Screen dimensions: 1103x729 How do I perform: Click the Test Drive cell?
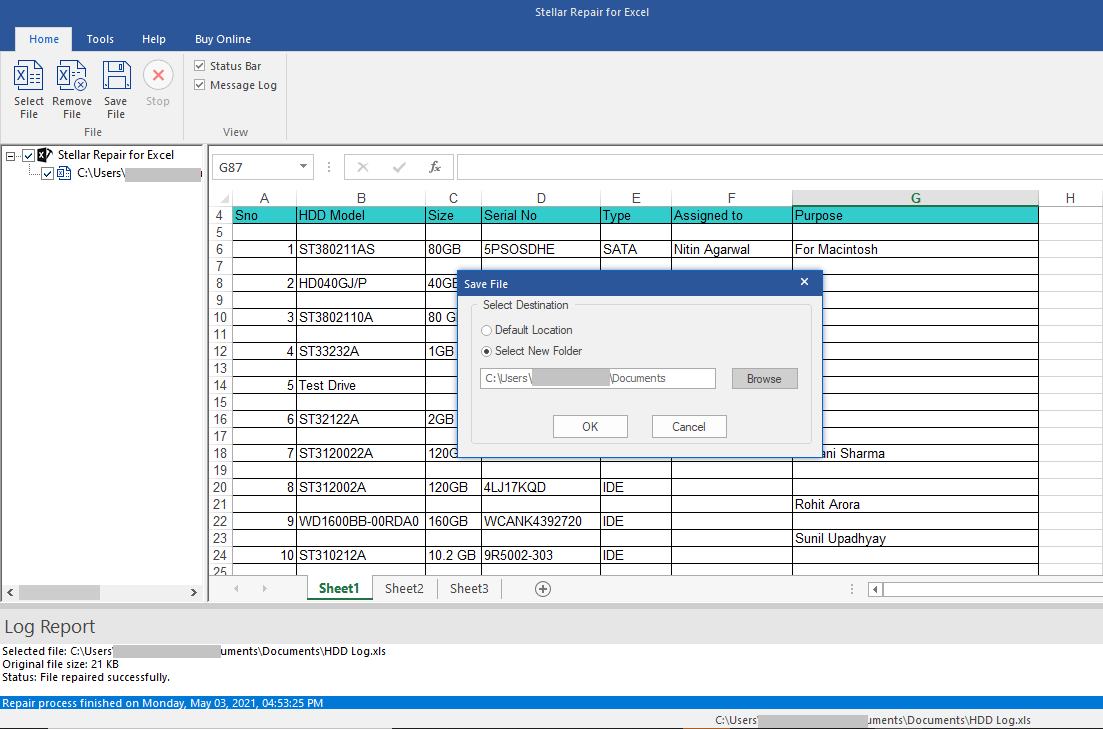(361, 386)
